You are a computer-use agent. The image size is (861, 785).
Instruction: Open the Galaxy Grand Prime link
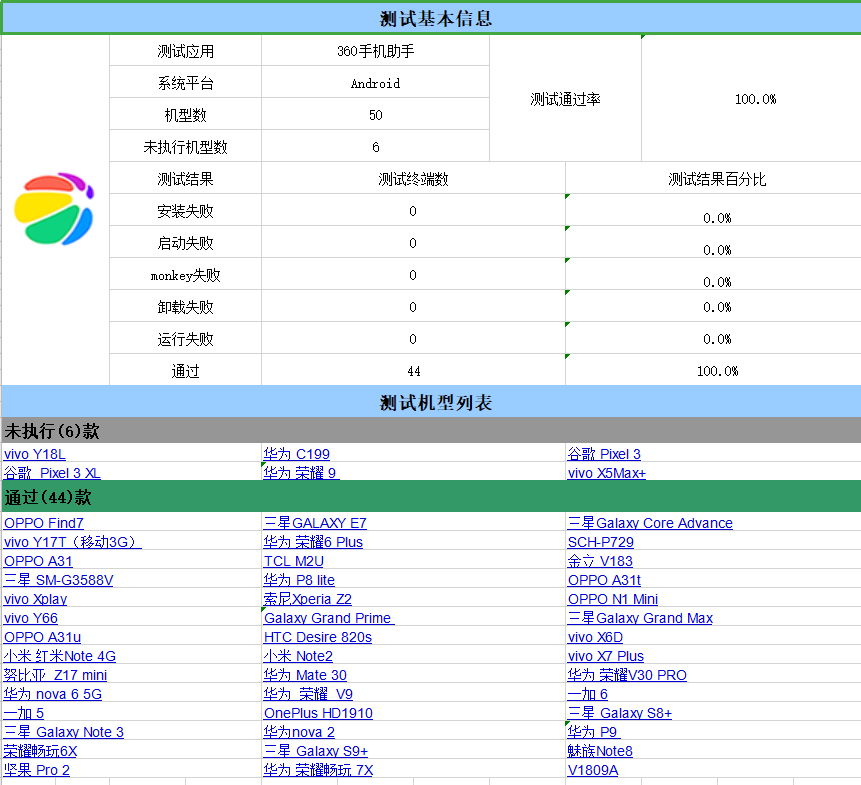[x=329, y=619]
